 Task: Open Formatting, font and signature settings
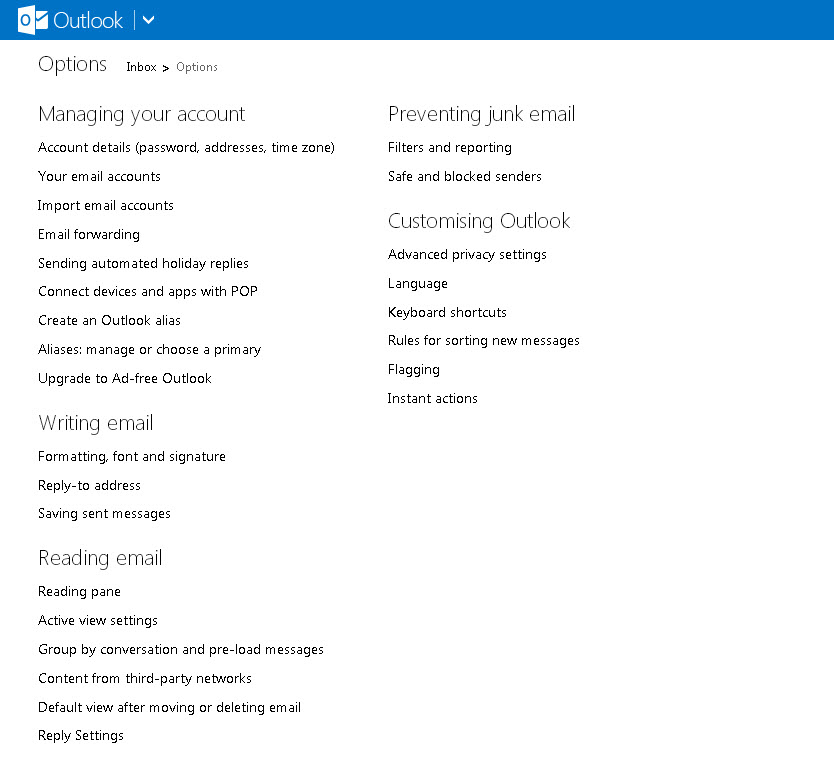click(x=131, y=456)
